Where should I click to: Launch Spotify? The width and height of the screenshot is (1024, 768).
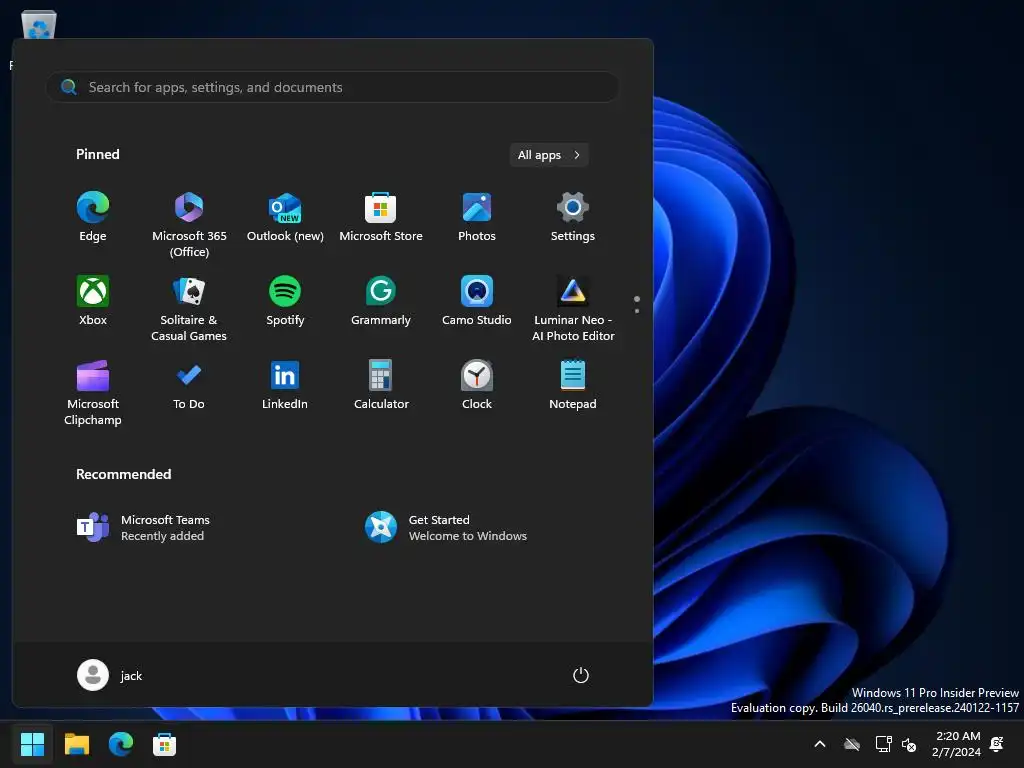coord(285,302)
